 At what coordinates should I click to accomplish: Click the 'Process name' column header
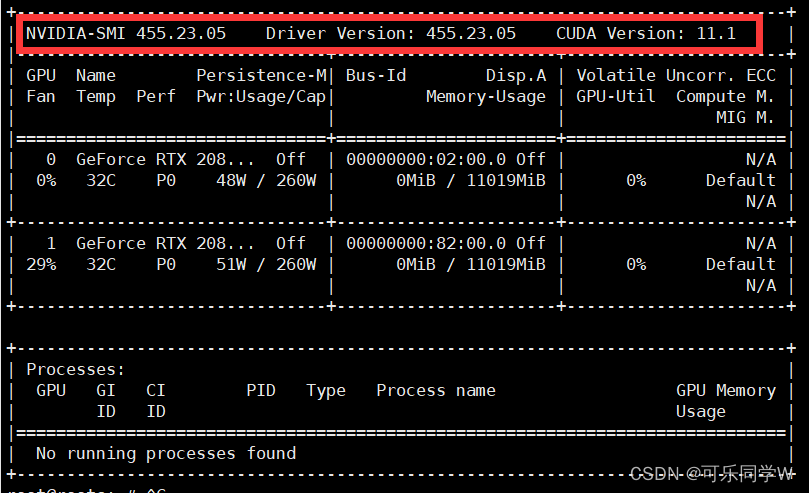tap(435, 391)
